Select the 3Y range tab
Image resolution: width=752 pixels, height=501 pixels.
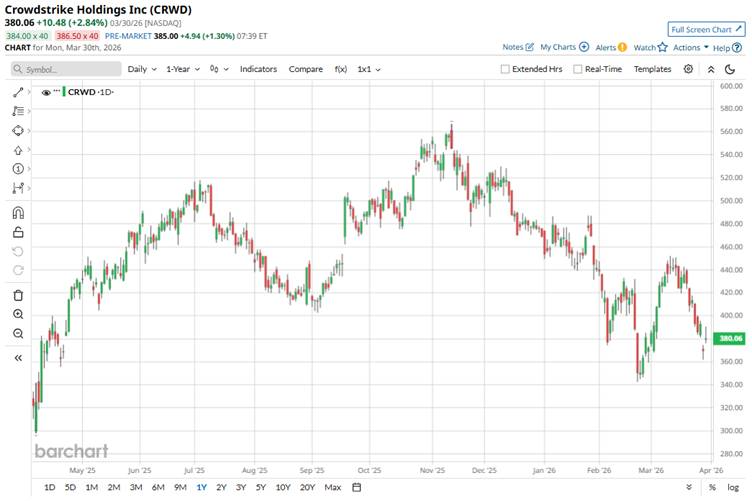(241, 487)
